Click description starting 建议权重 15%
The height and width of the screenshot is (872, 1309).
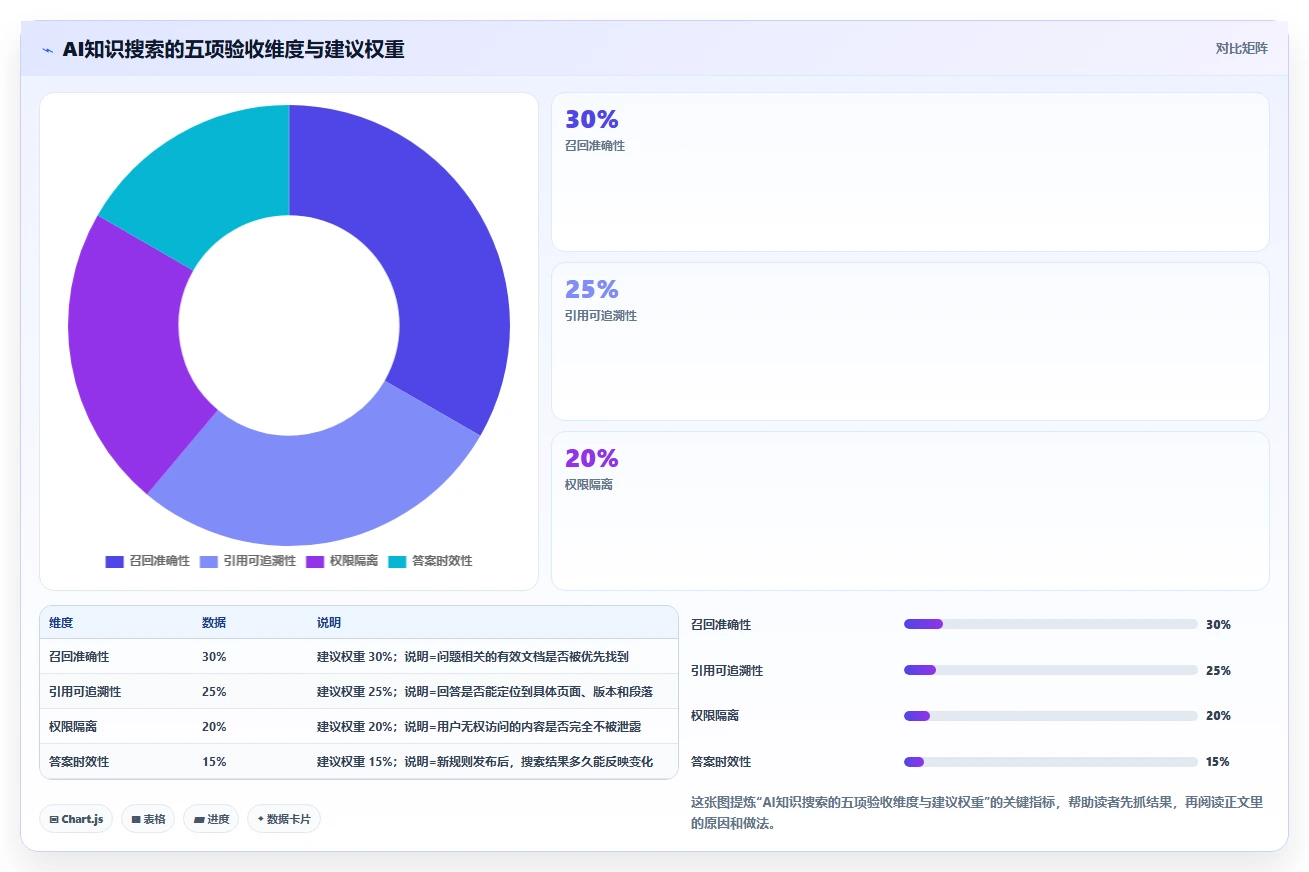click(485, 761)
